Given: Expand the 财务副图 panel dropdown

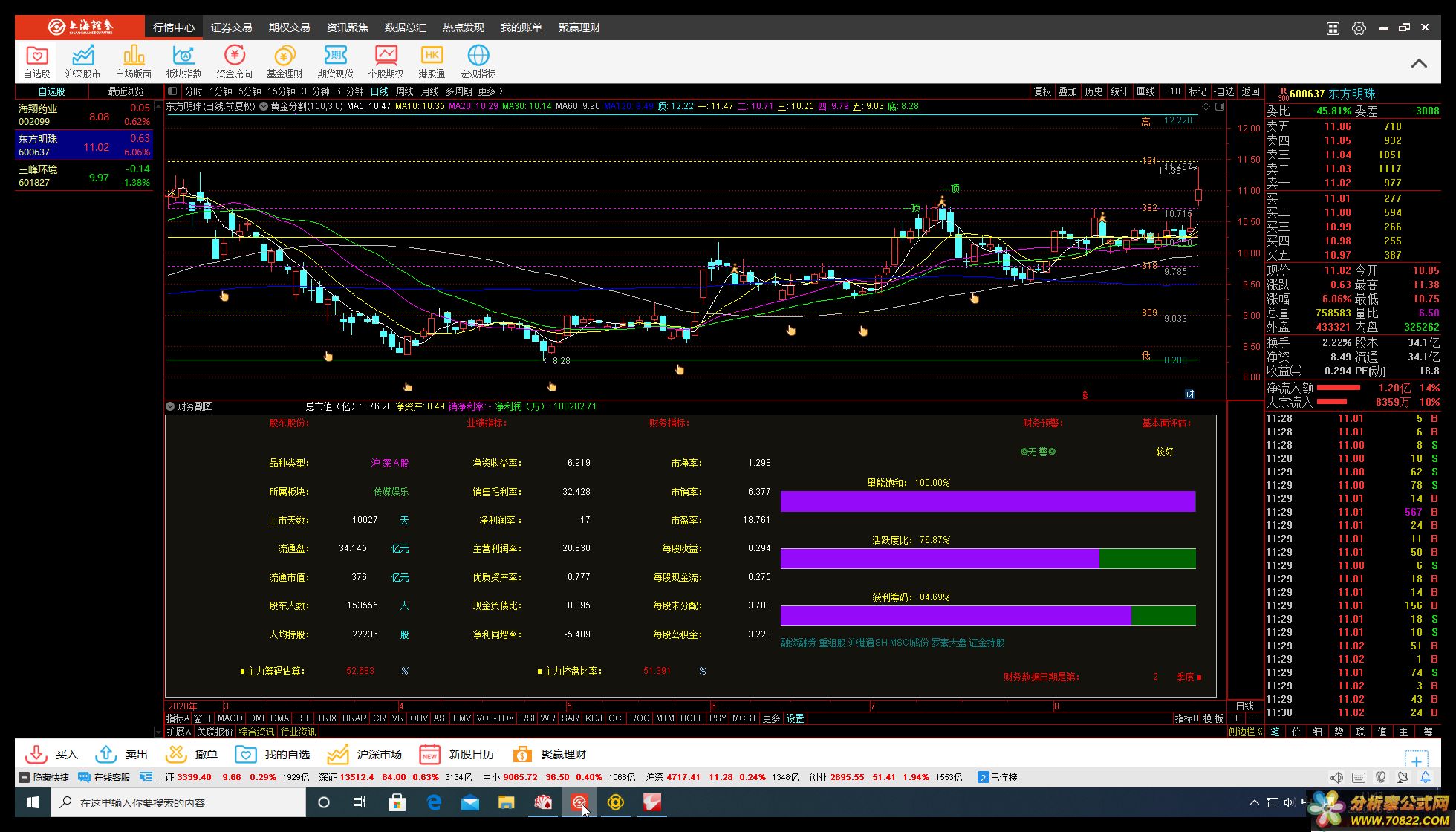Looking at the screenshot, I should 170,406.
